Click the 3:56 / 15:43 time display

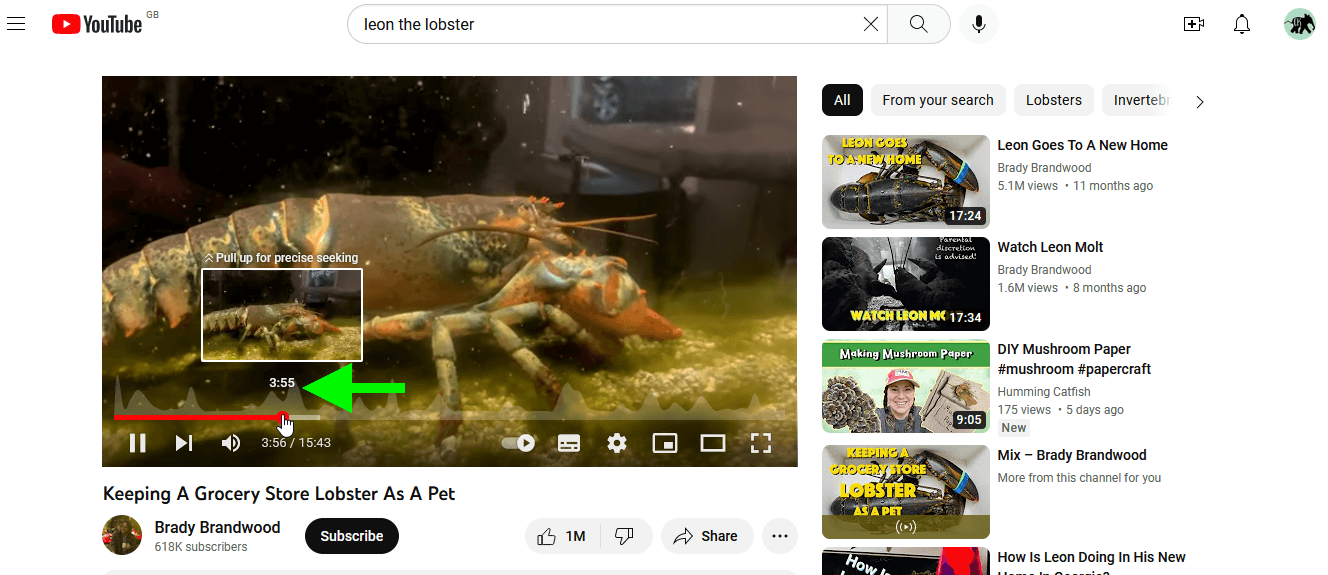(296, 442)
